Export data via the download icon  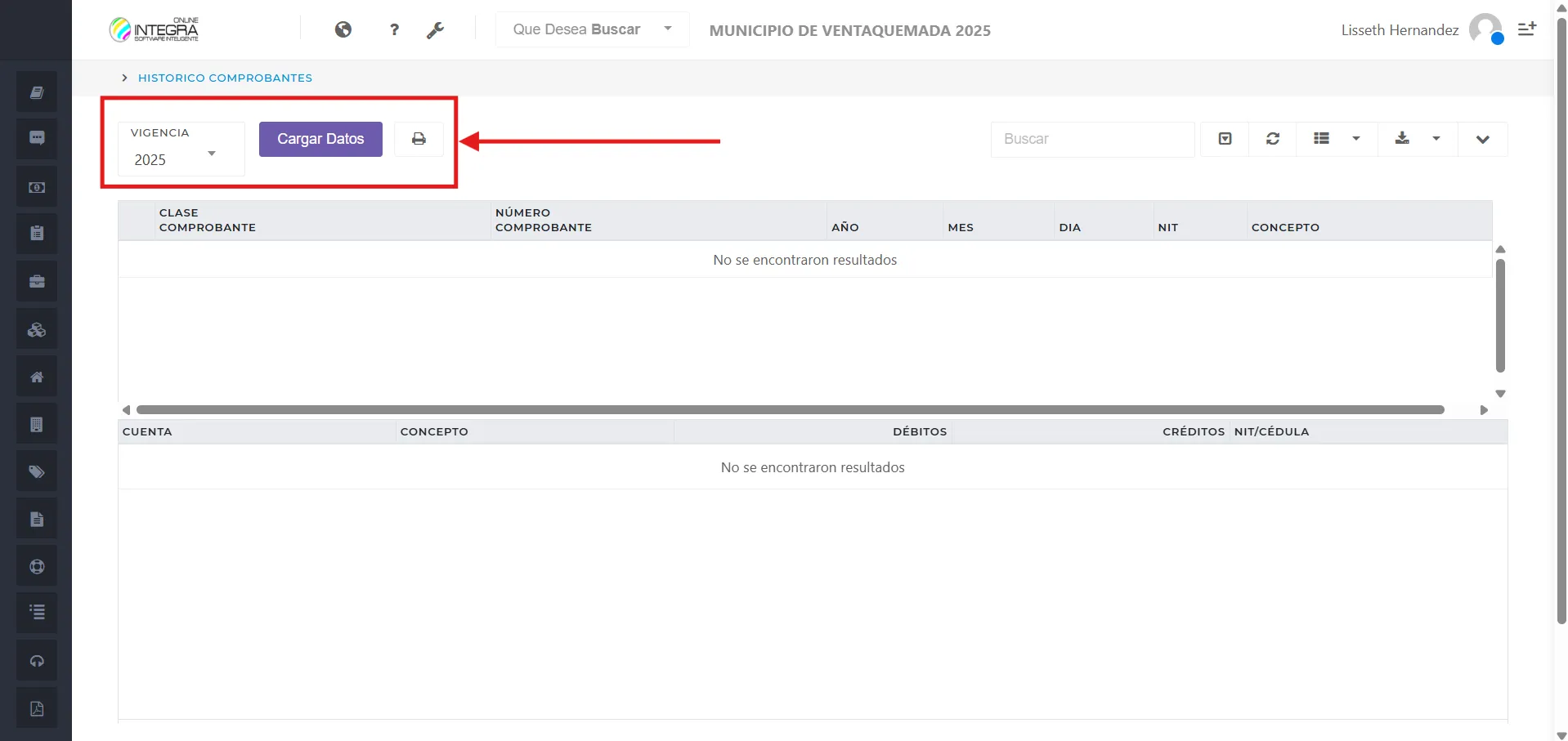1402,139
